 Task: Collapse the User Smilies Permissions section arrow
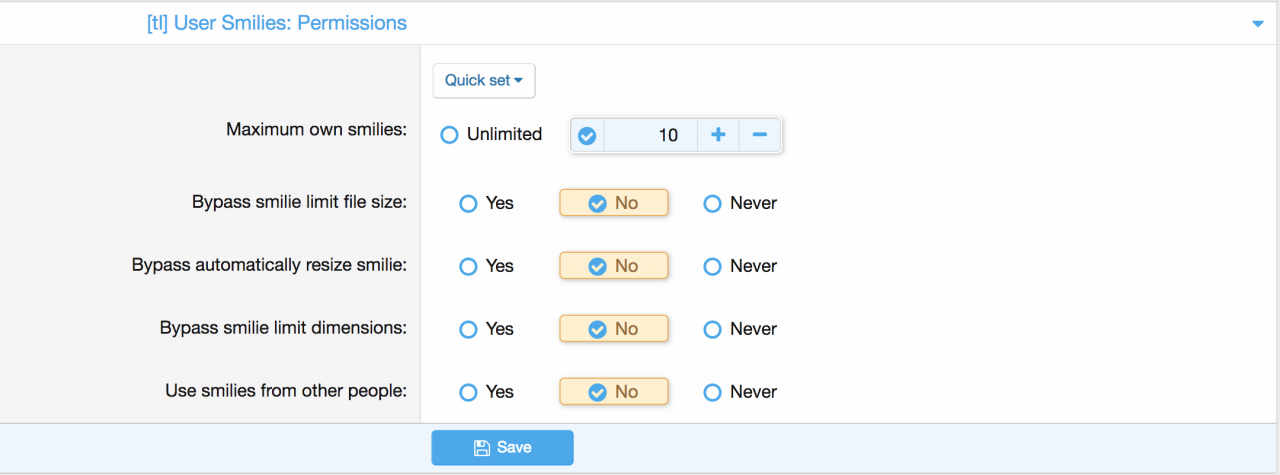pos(1258,24)
